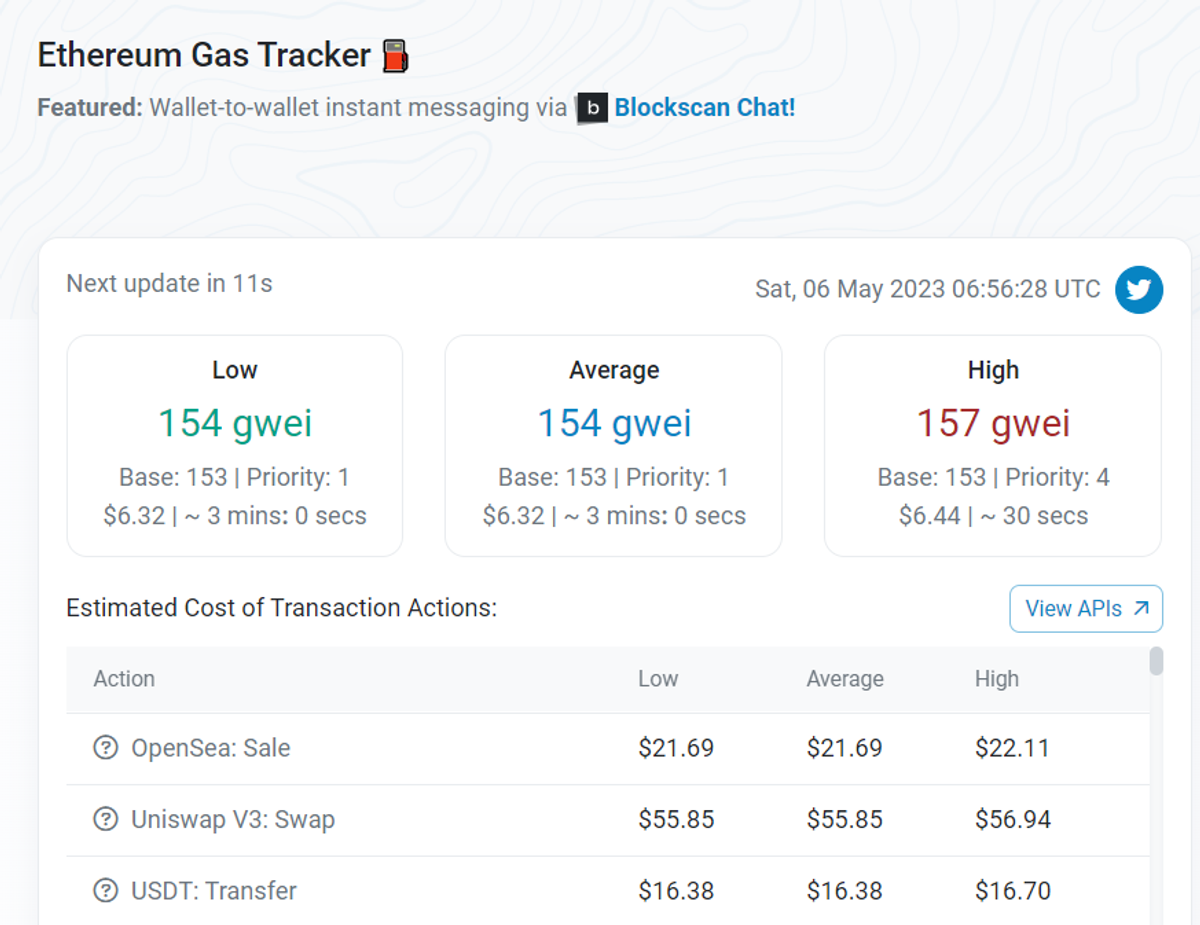Click help icon beside USDT: Transfer
1200x925 pixels.
point(105,890)
